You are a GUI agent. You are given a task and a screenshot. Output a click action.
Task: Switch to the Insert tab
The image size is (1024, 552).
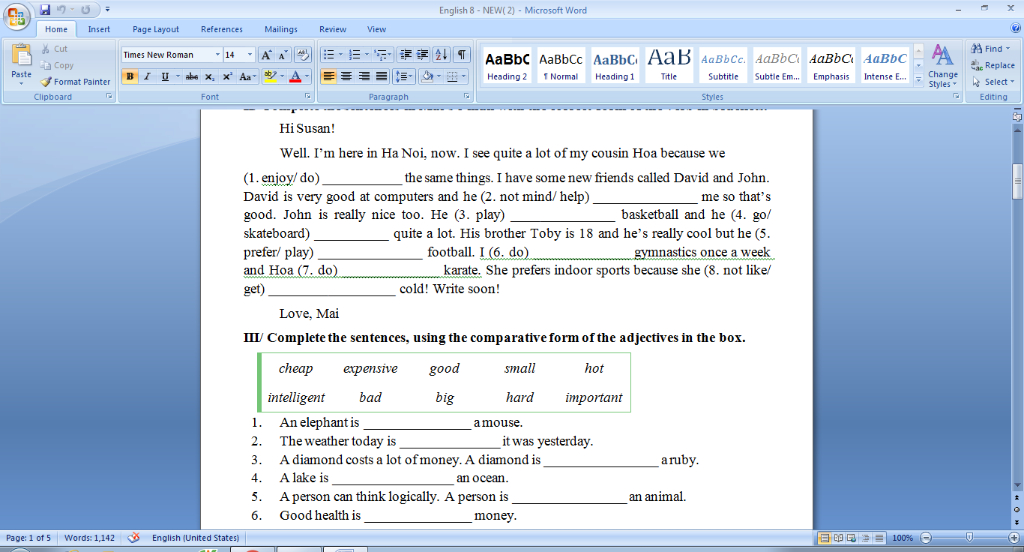[99, 29]
